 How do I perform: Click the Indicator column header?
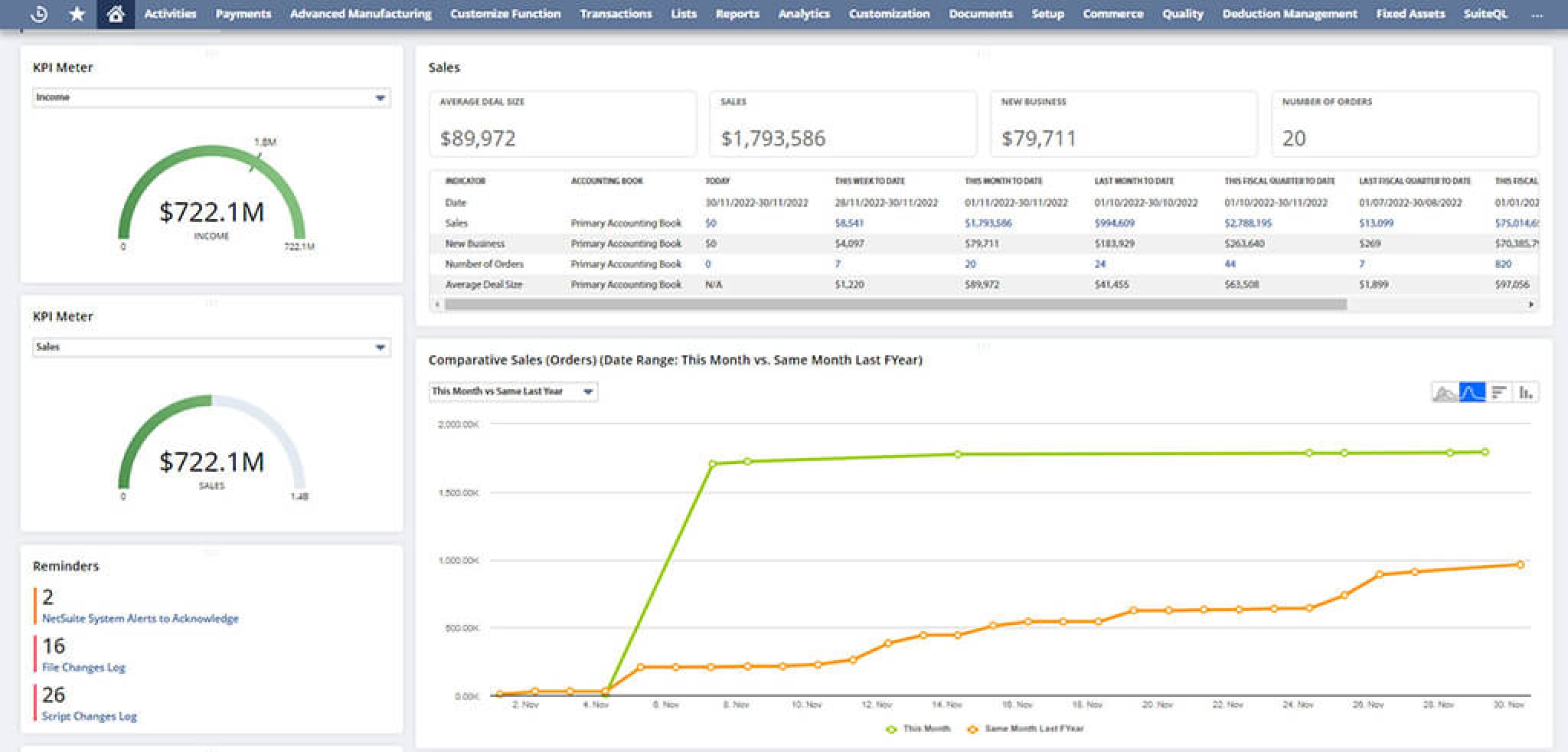tap(465, 181)
